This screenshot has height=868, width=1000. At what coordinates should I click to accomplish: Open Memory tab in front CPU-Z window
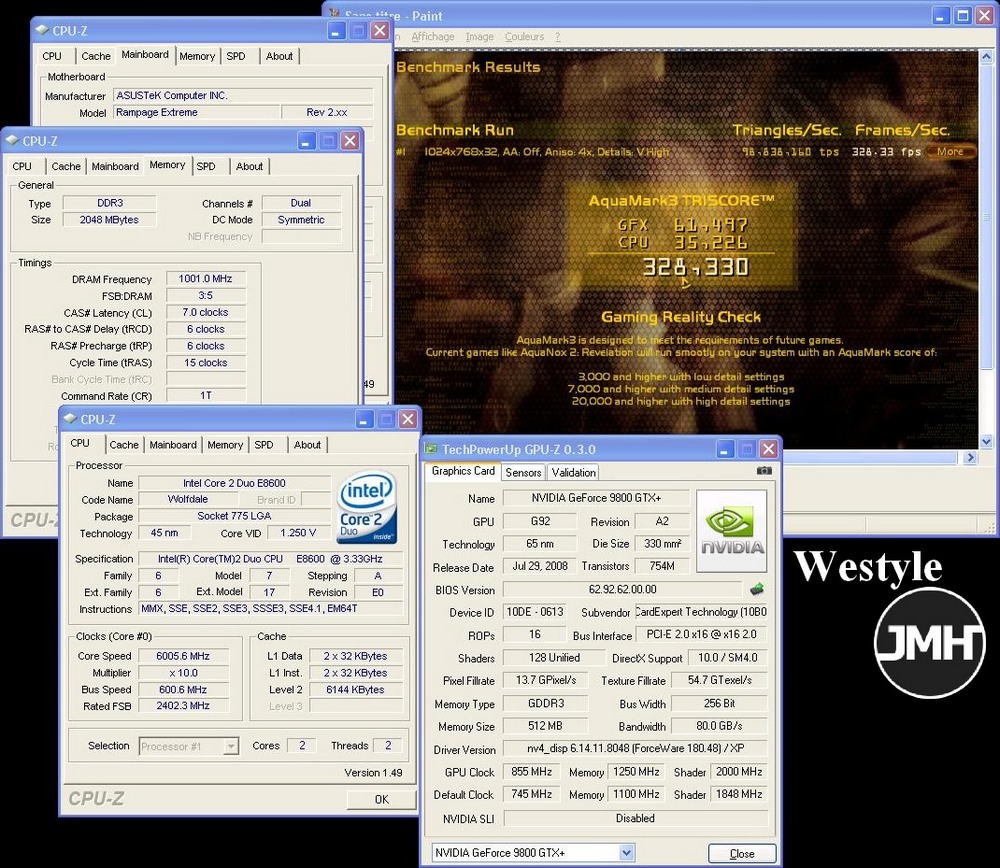coord(225,445)
